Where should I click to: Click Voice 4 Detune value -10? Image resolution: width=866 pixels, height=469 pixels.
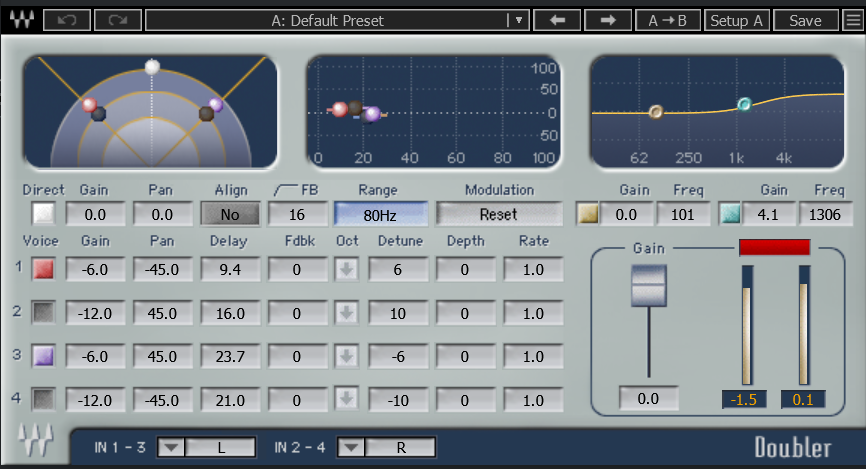tap(398, 400)
